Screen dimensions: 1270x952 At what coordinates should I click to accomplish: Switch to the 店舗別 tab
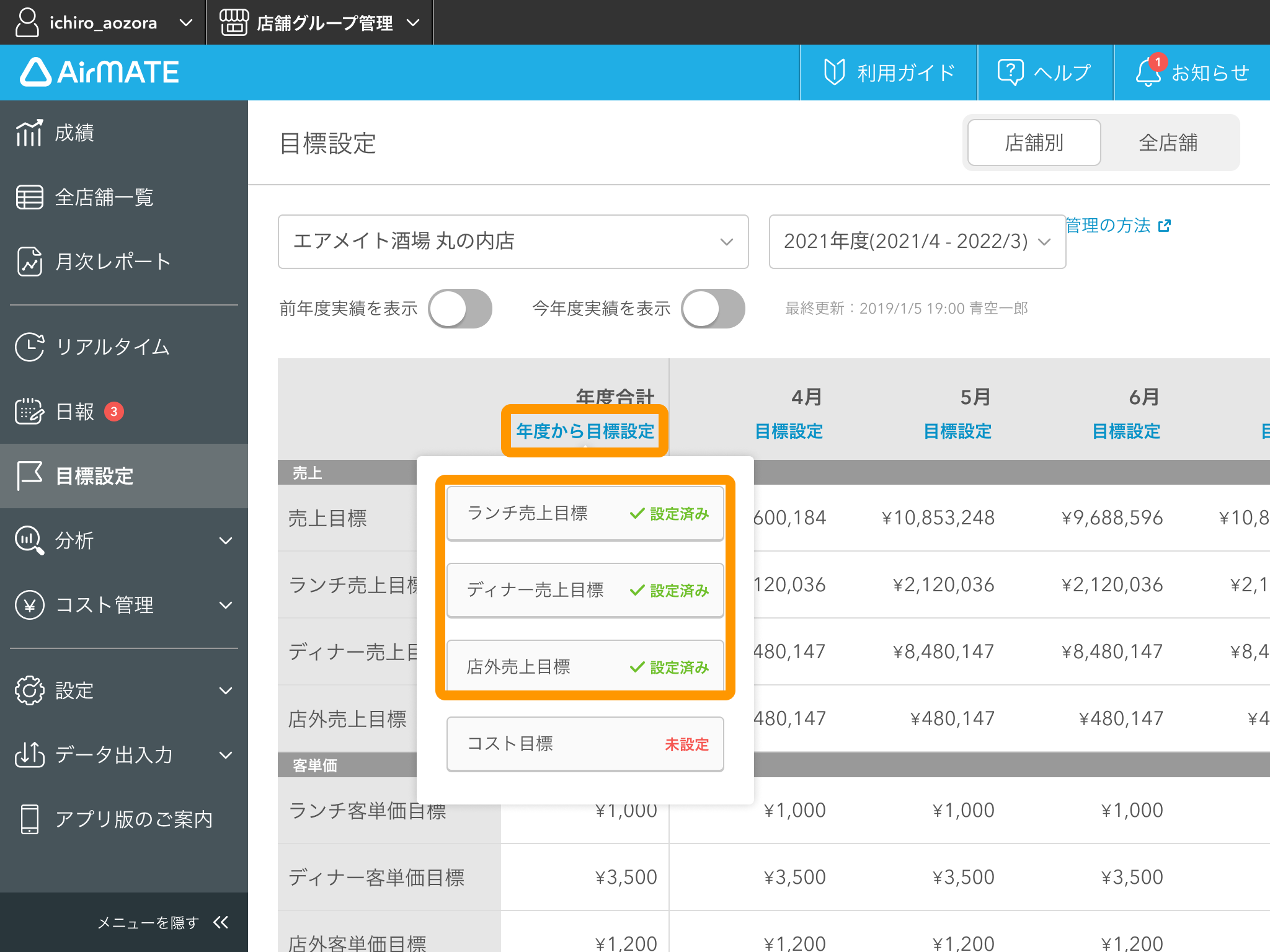click(x=1034, y=143)
